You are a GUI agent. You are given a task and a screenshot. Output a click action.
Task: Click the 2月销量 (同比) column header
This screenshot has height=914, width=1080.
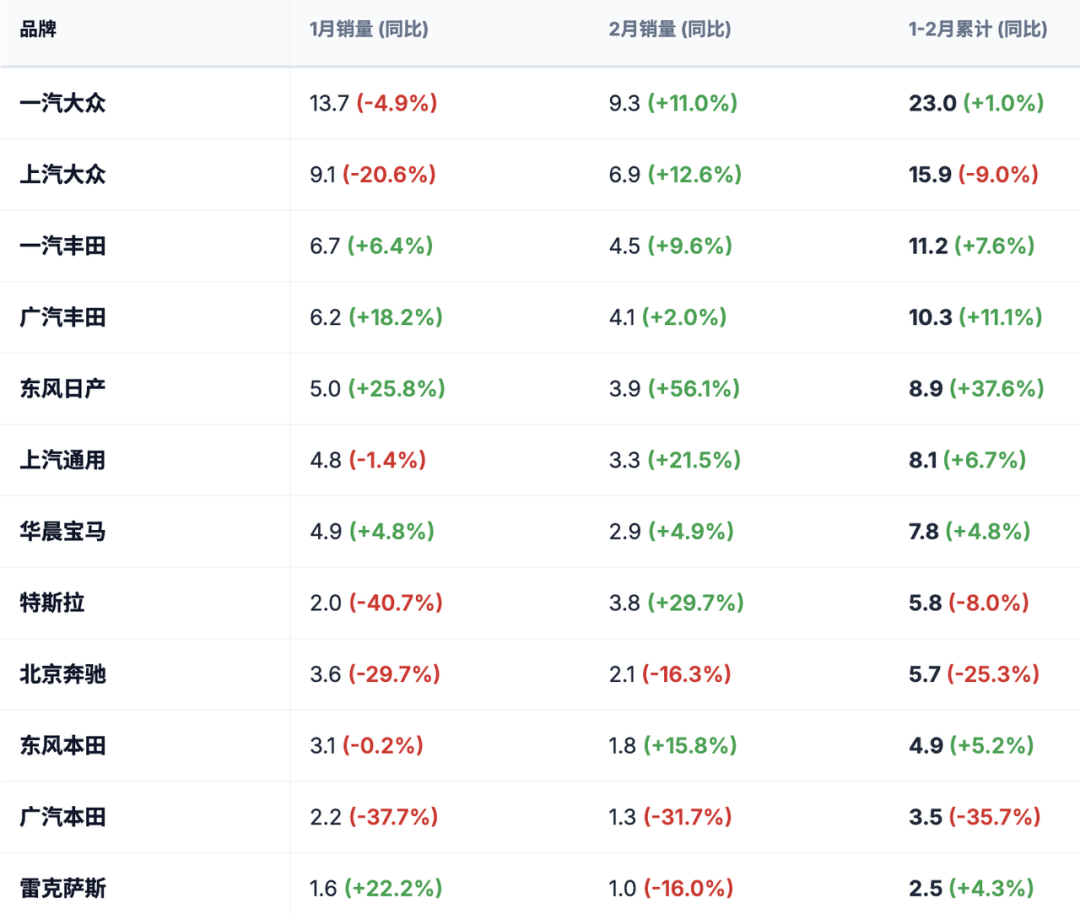coord(669,30)
